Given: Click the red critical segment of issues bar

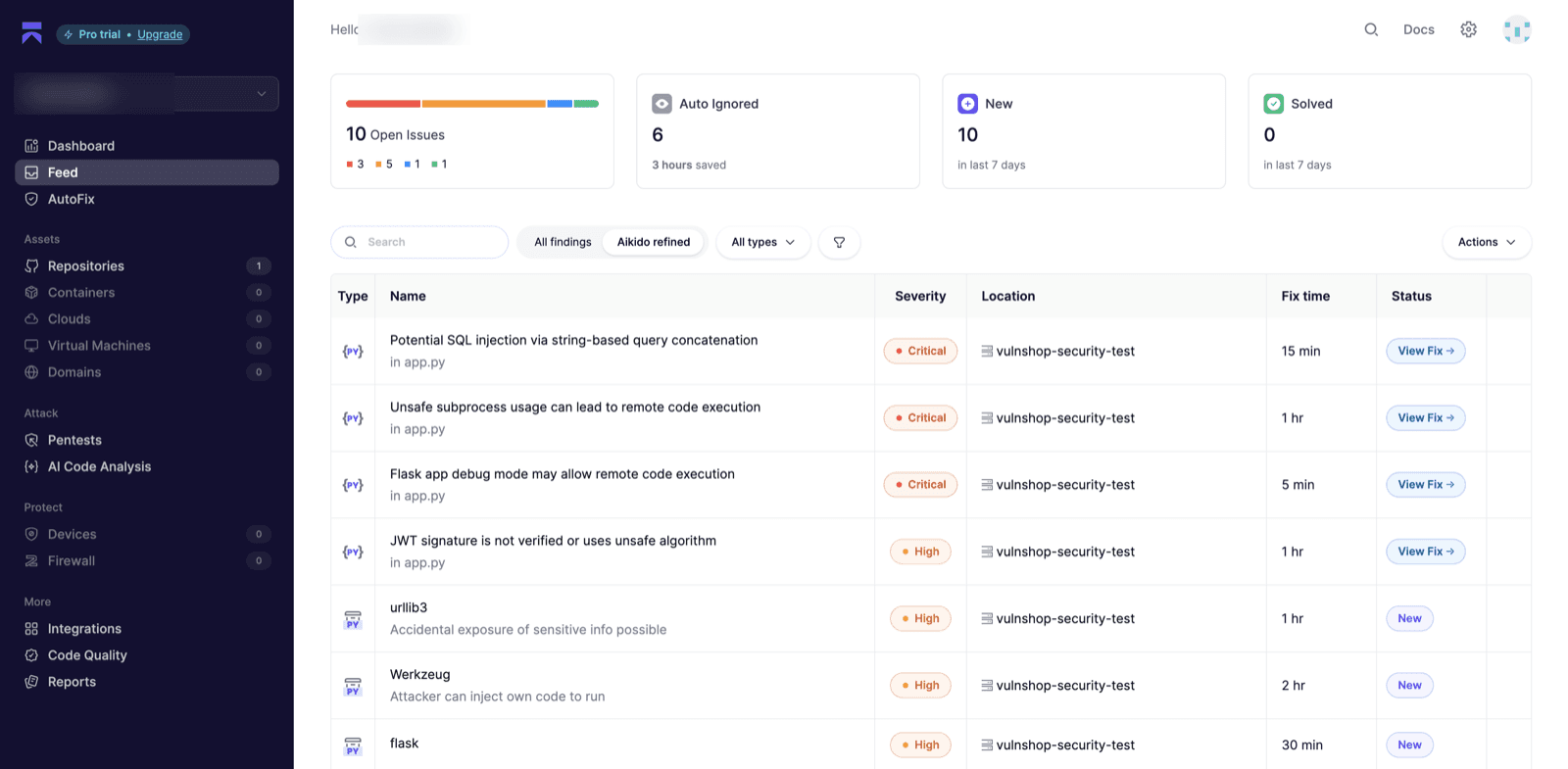Looking at the screenshot, I should 383,104.
